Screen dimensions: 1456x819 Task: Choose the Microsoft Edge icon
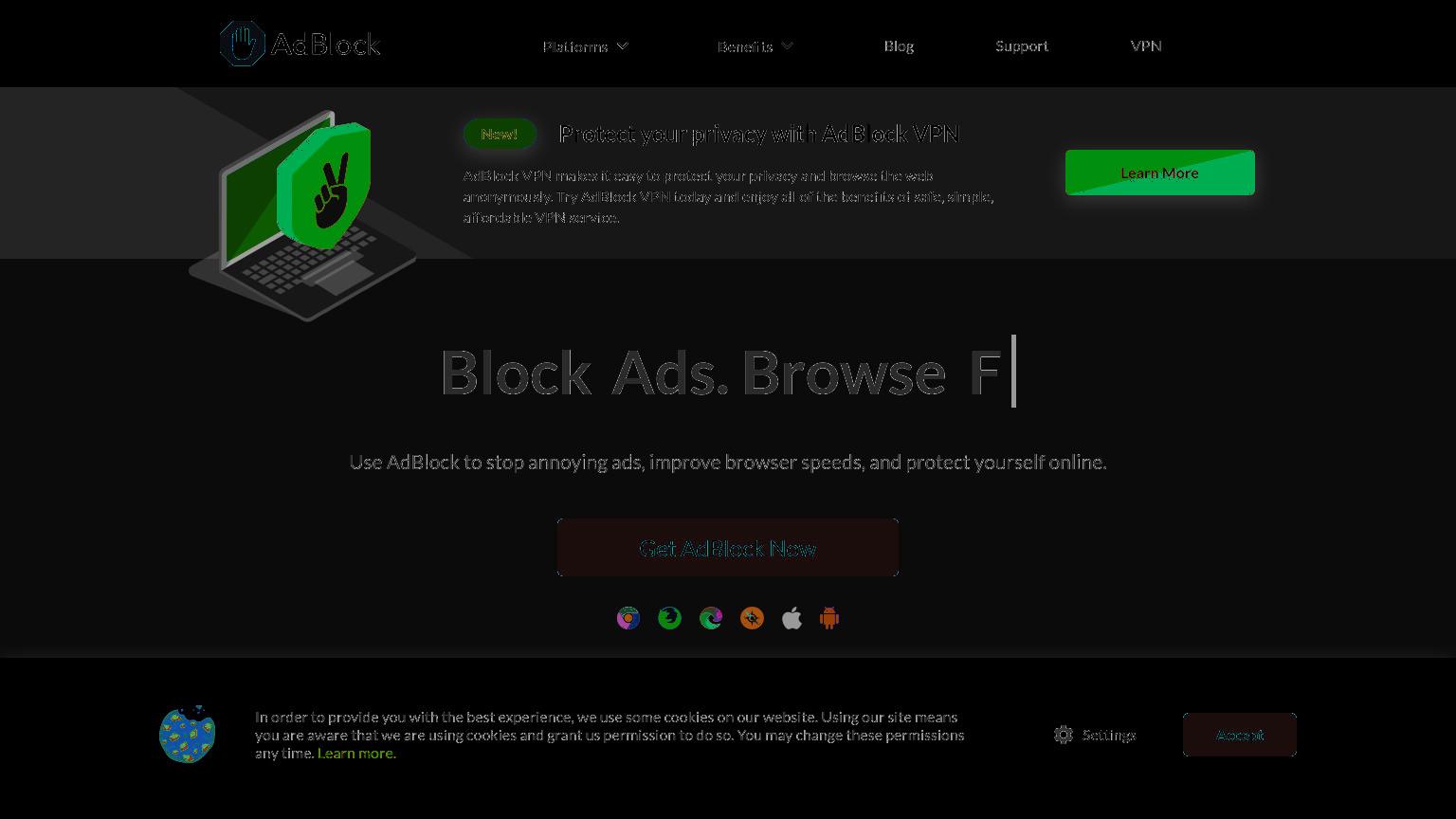711,619
